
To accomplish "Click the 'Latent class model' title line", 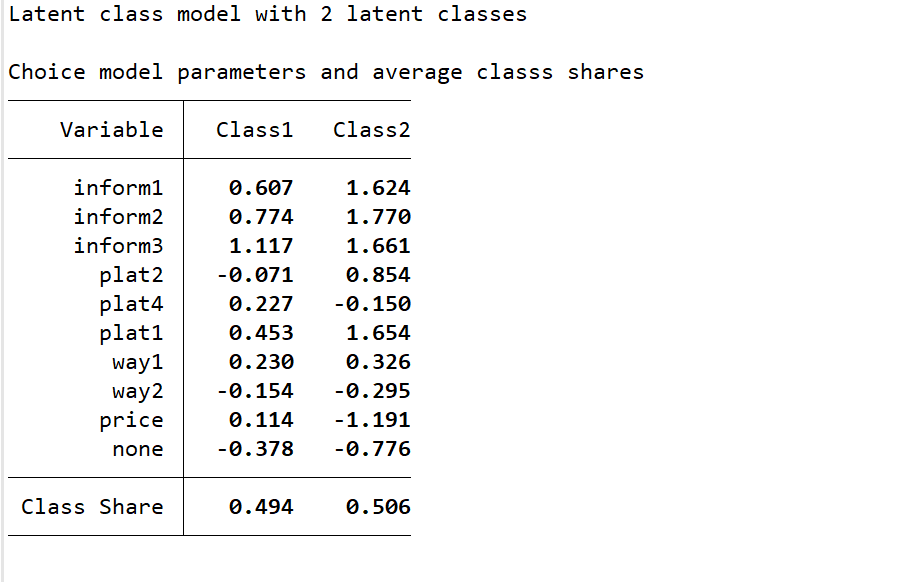I will [x=267, y=14].
